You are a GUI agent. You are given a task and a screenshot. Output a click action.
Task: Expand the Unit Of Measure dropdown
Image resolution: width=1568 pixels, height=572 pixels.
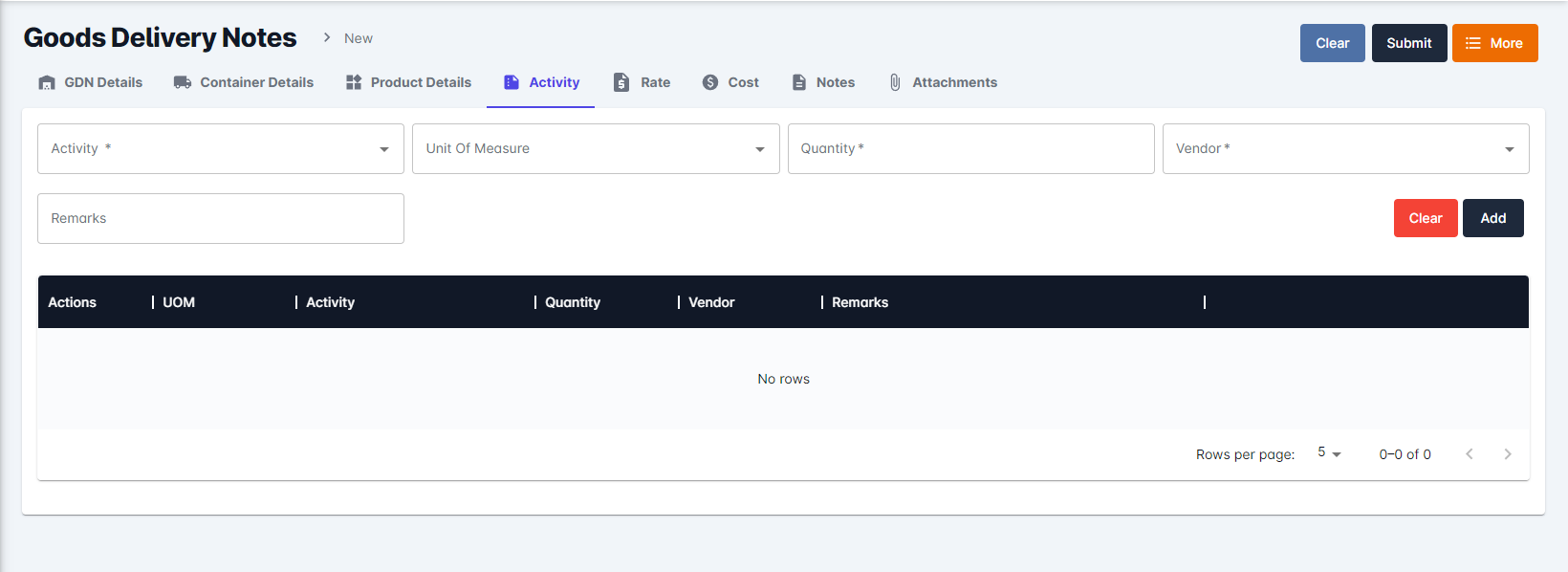(595, 148)
